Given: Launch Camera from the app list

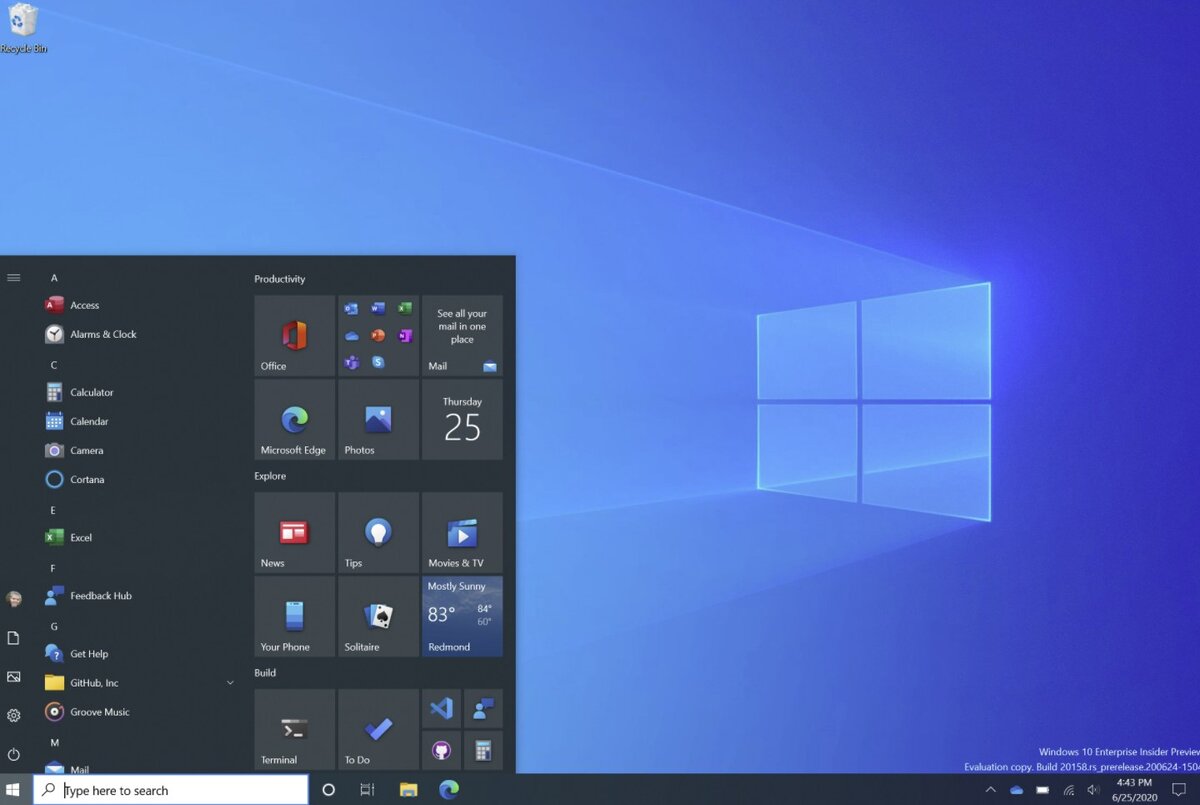Looking at the screenshot, I should click(x=141, y=450).
